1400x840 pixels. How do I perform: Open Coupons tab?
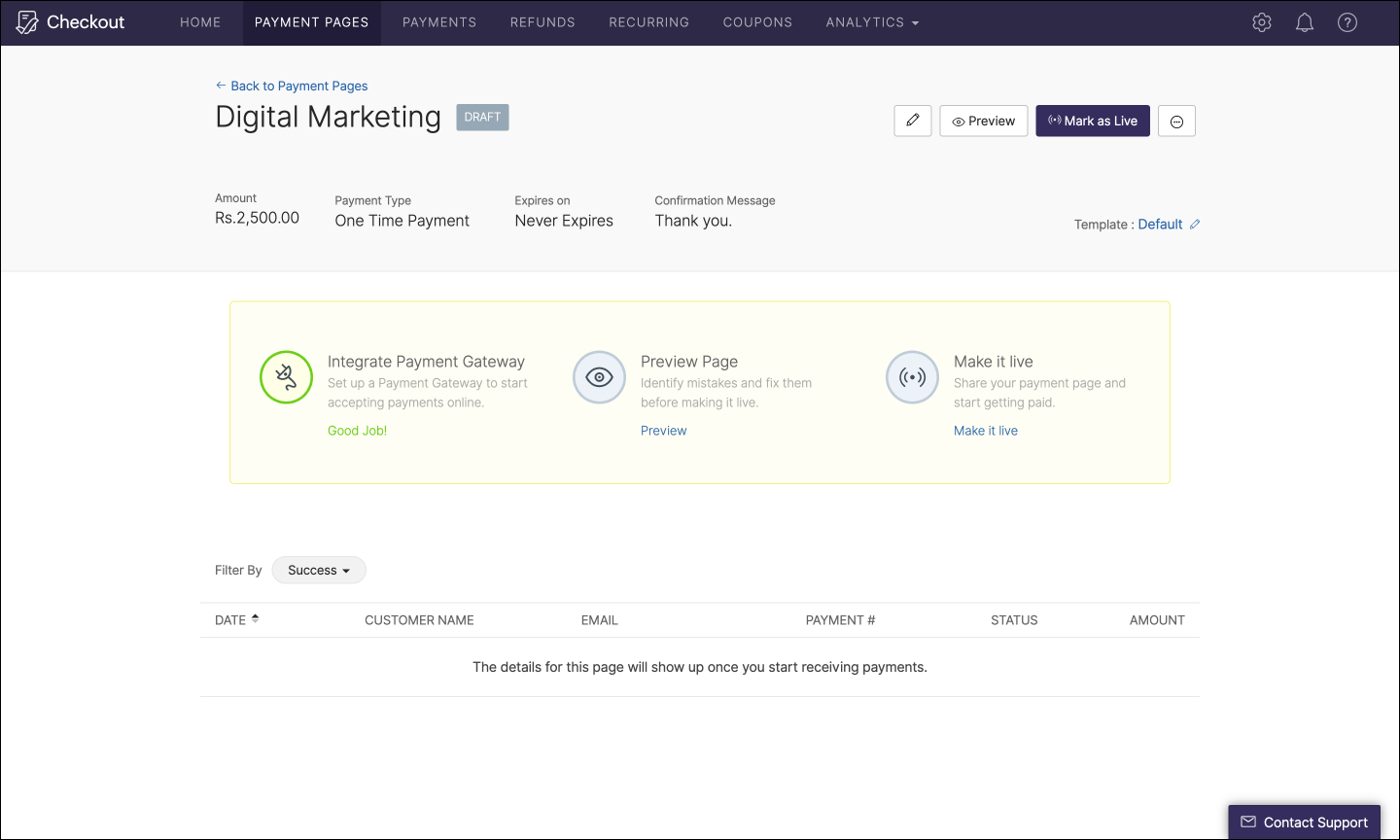point(757,22)
